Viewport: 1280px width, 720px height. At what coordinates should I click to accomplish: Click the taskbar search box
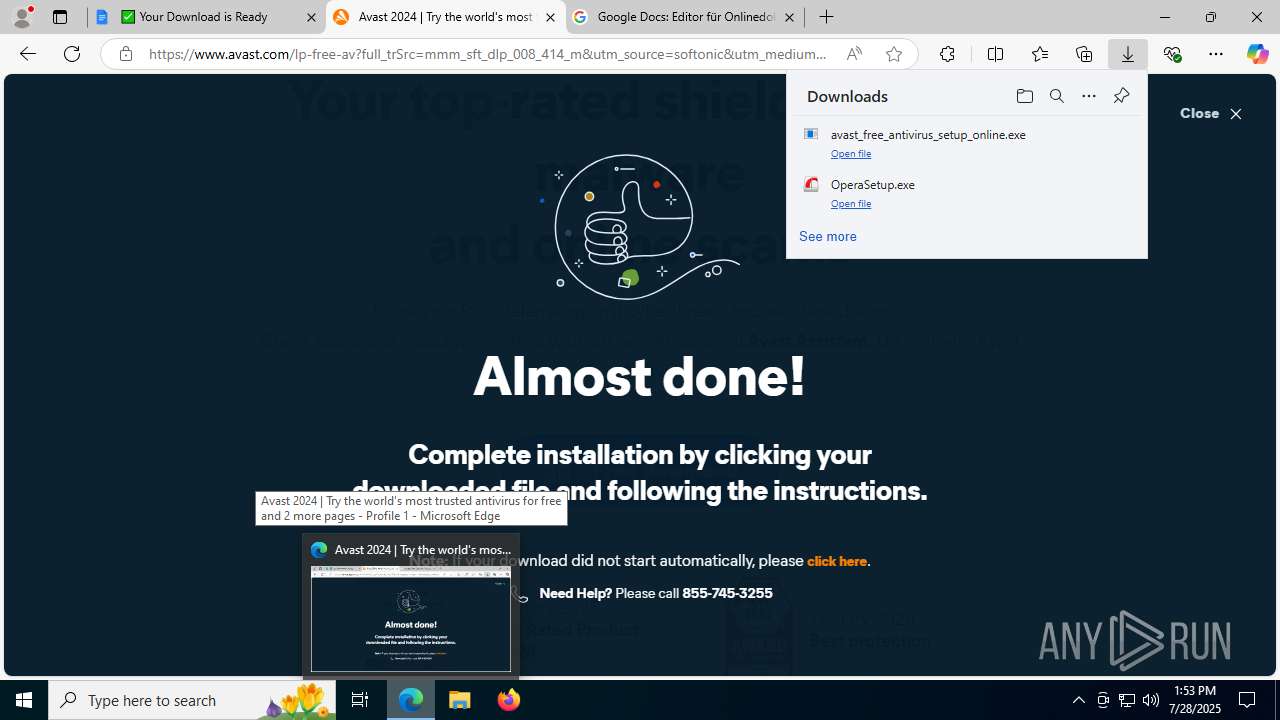[192, 700]
